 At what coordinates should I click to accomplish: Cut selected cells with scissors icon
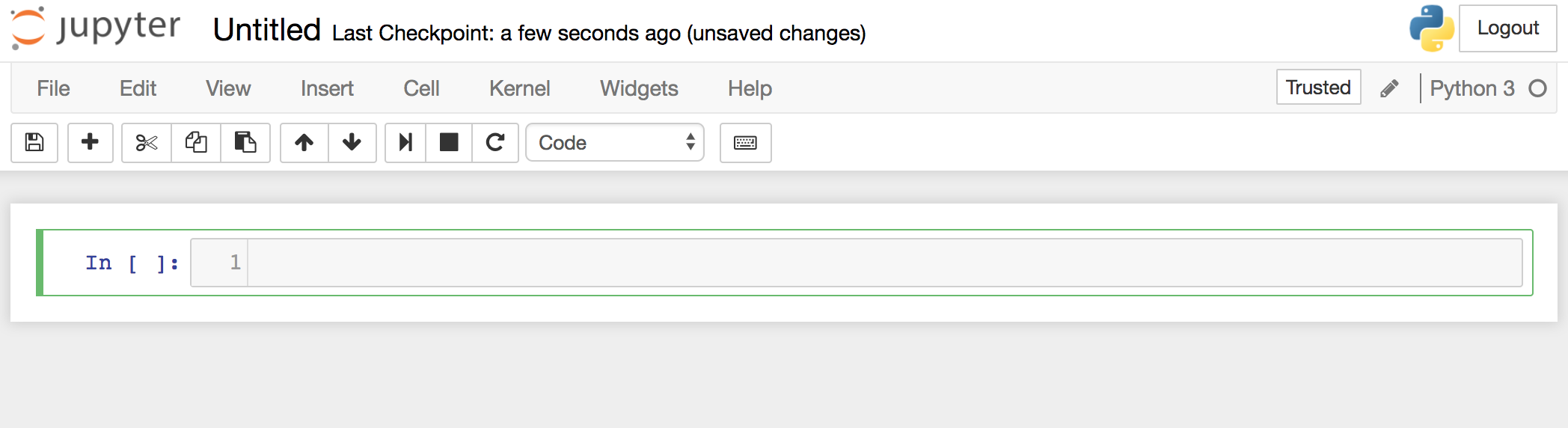147,142
